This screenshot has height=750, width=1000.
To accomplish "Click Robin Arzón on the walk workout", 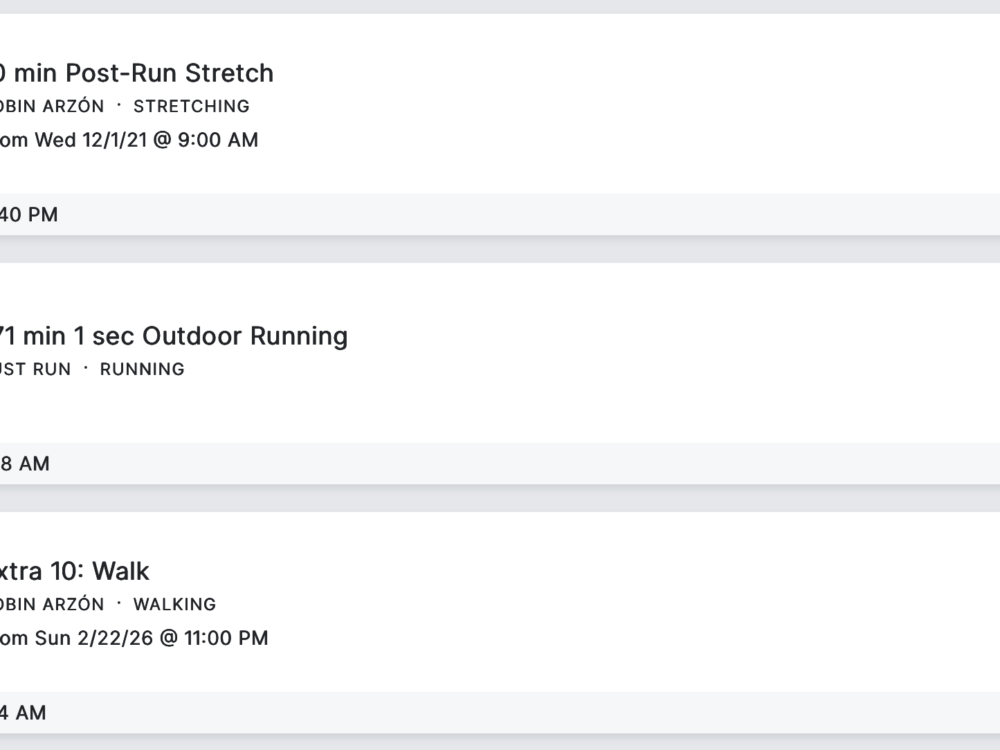I will [x=52, y=604].
